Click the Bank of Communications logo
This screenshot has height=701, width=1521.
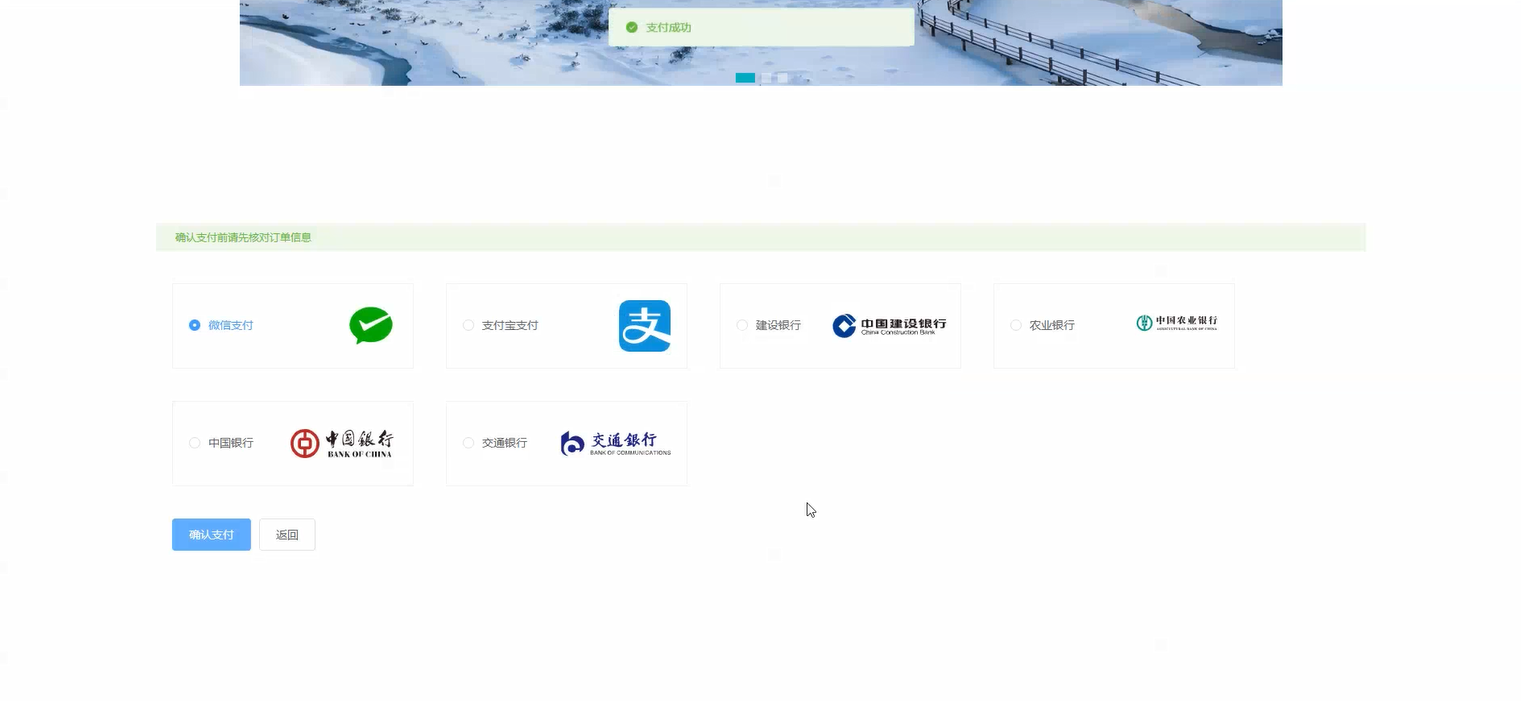point(616,443)
